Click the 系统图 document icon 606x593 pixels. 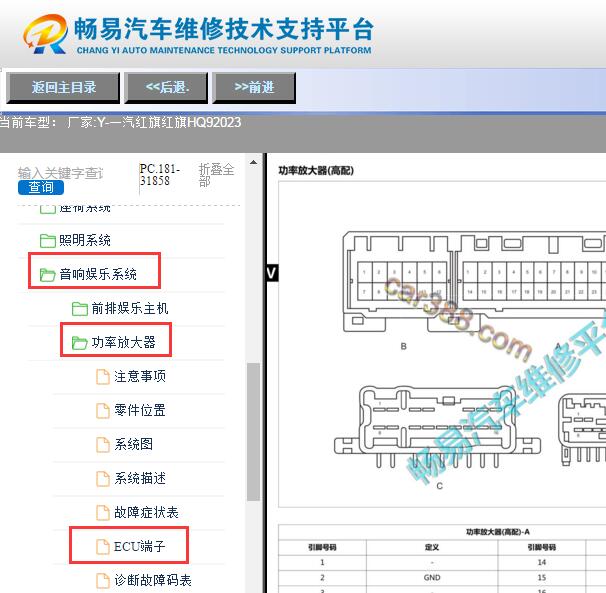[102, 445]
